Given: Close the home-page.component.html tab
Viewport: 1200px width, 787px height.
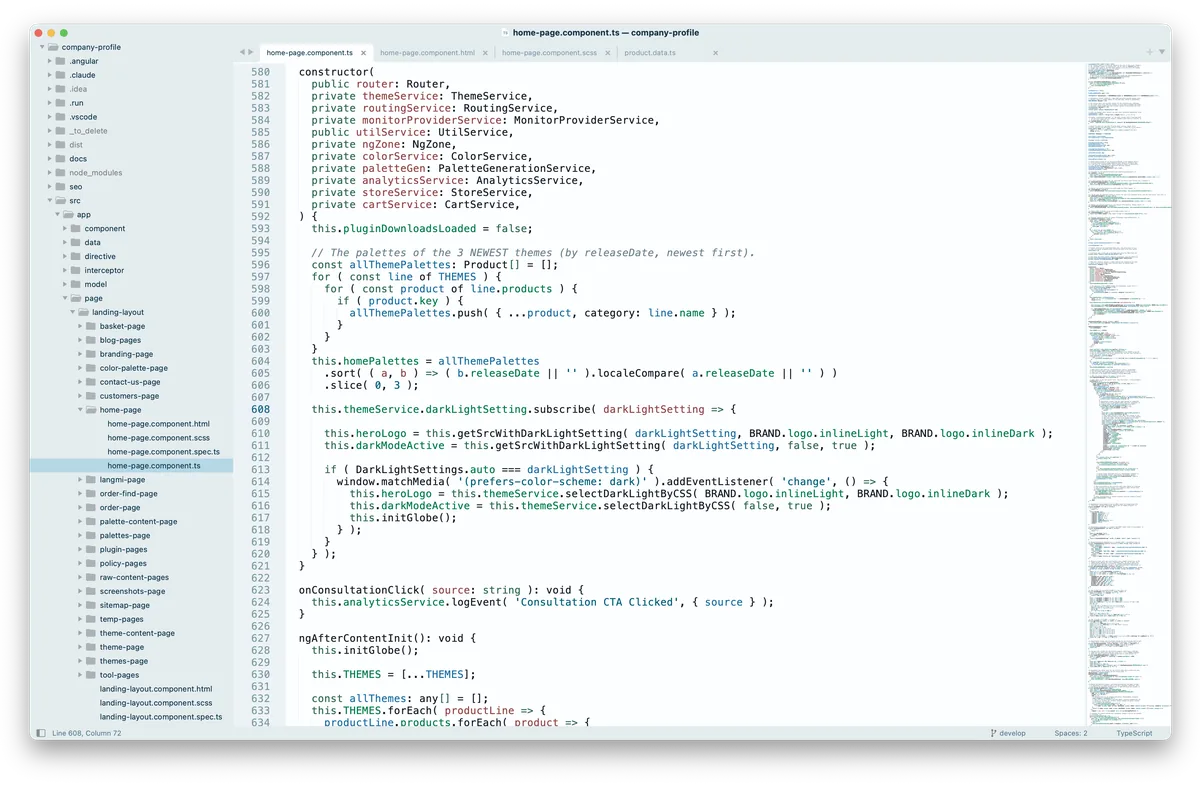Looking at the screenshot, I should (486, 53).
